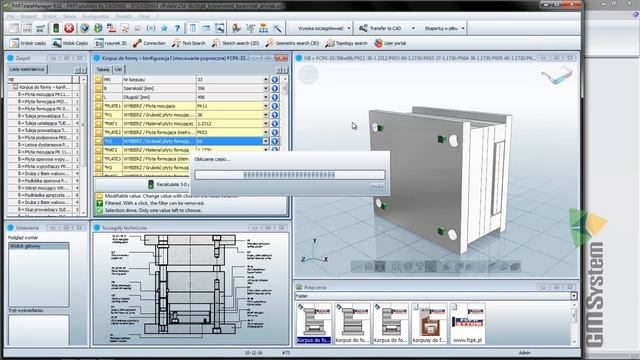Open Geometric search (3D)

(x=292, y=43)
